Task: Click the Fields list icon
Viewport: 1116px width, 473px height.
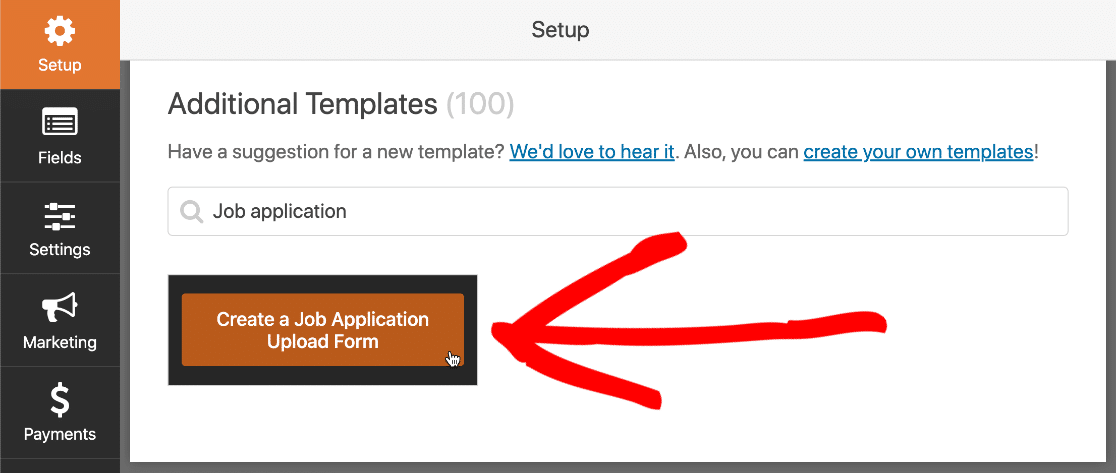Action: (60, 124)
